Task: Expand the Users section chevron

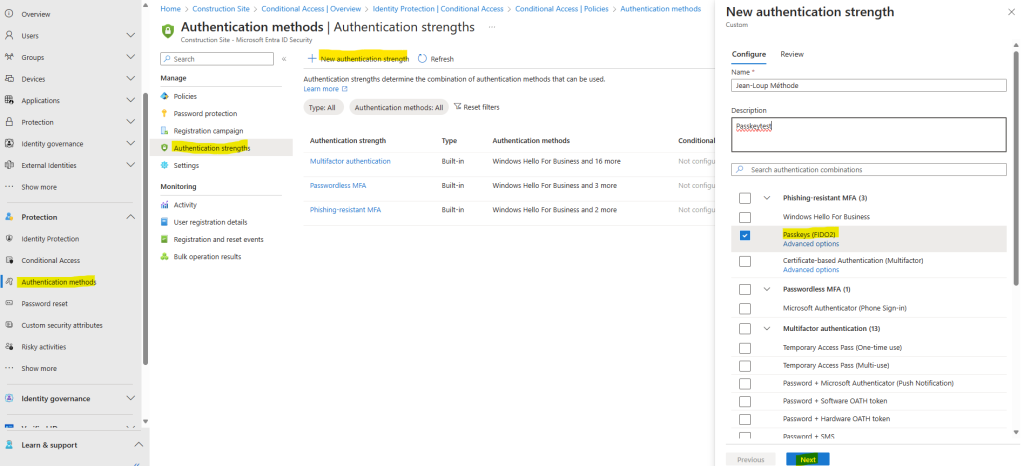Action: (x=131, y=35)
